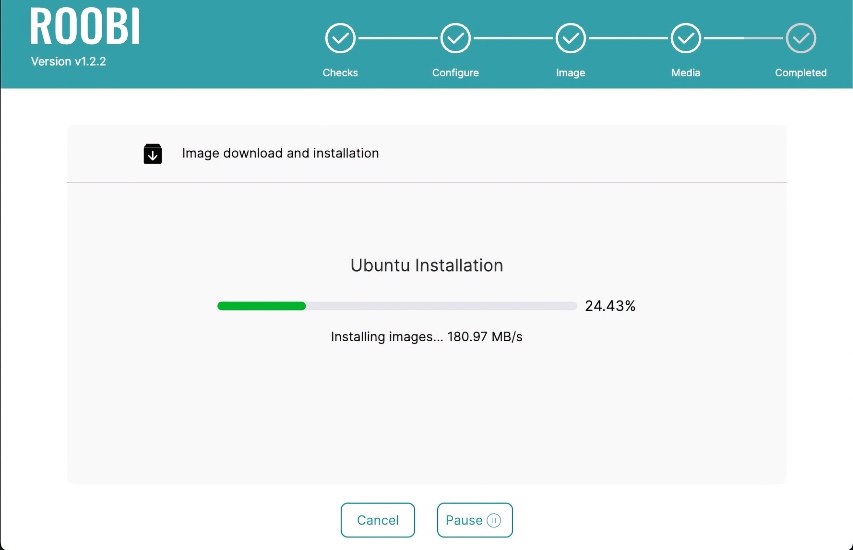
Task: Click the image download box icon
Action: pos(153,154)
